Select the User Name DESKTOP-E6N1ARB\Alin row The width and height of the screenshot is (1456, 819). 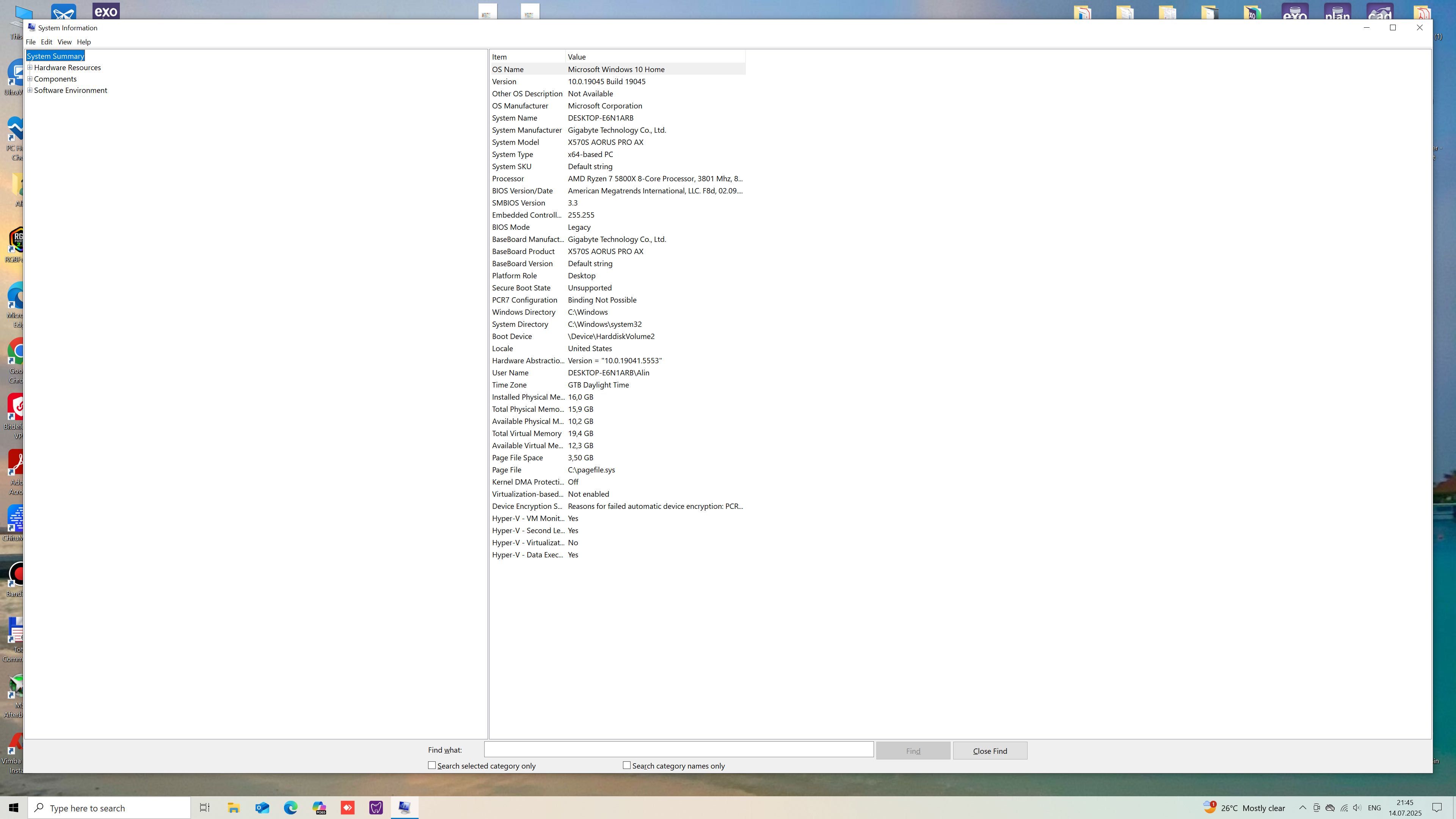(x=618, y=373)
